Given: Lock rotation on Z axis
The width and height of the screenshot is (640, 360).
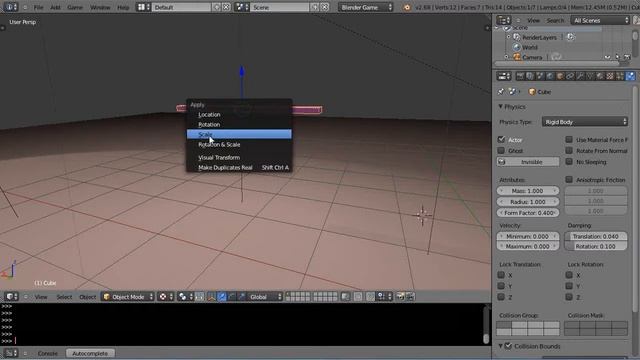Looking at the screenshot, I should [x=569, y=297].
